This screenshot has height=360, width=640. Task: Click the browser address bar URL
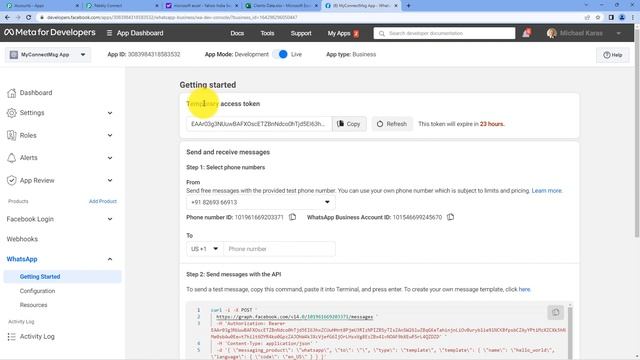(x=172, y=18)
